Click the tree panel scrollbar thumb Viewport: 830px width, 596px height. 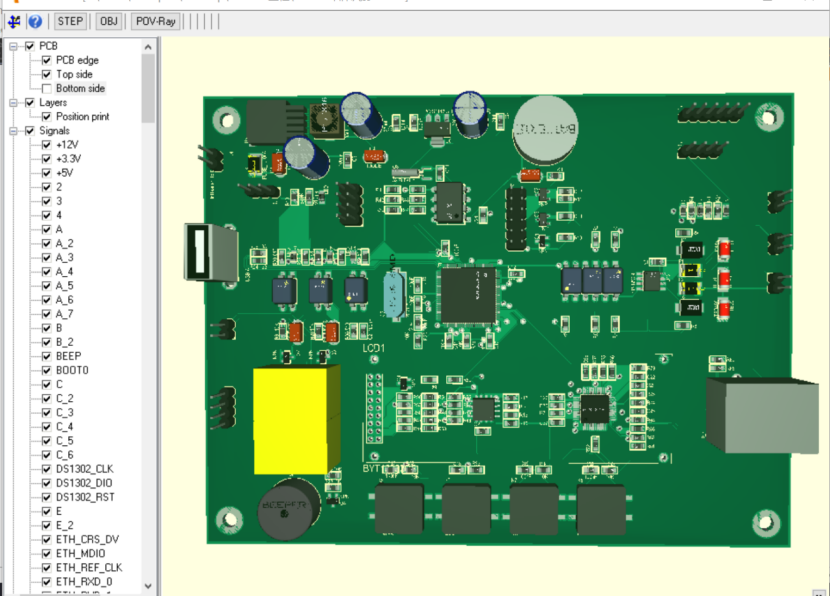(148, 88)
